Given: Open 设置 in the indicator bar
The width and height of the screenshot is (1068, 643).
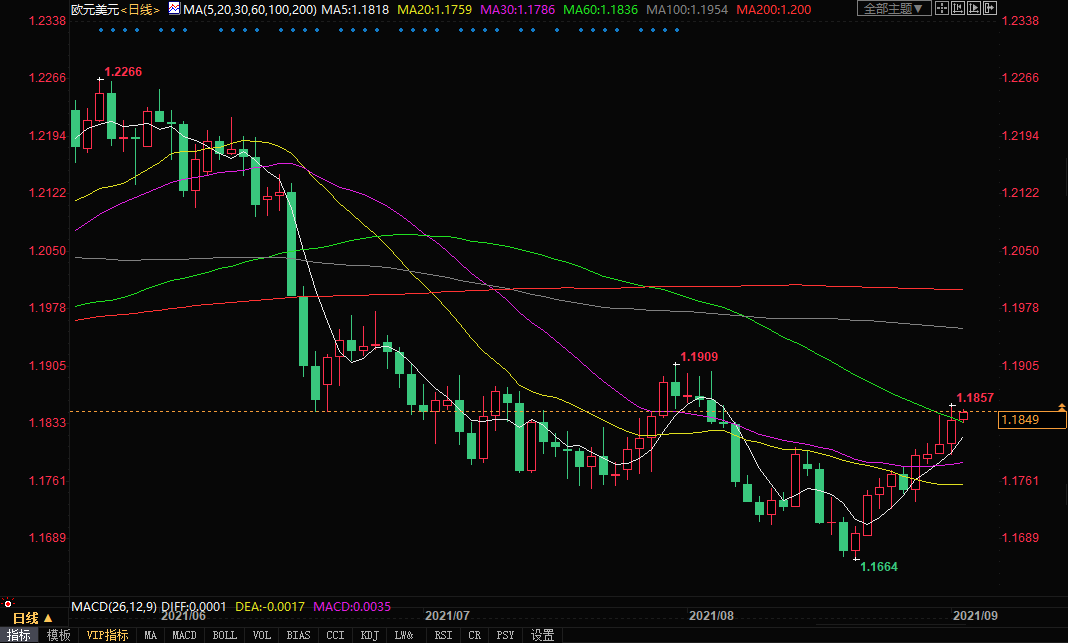Looking at the screenshot, I should (543, 635).
